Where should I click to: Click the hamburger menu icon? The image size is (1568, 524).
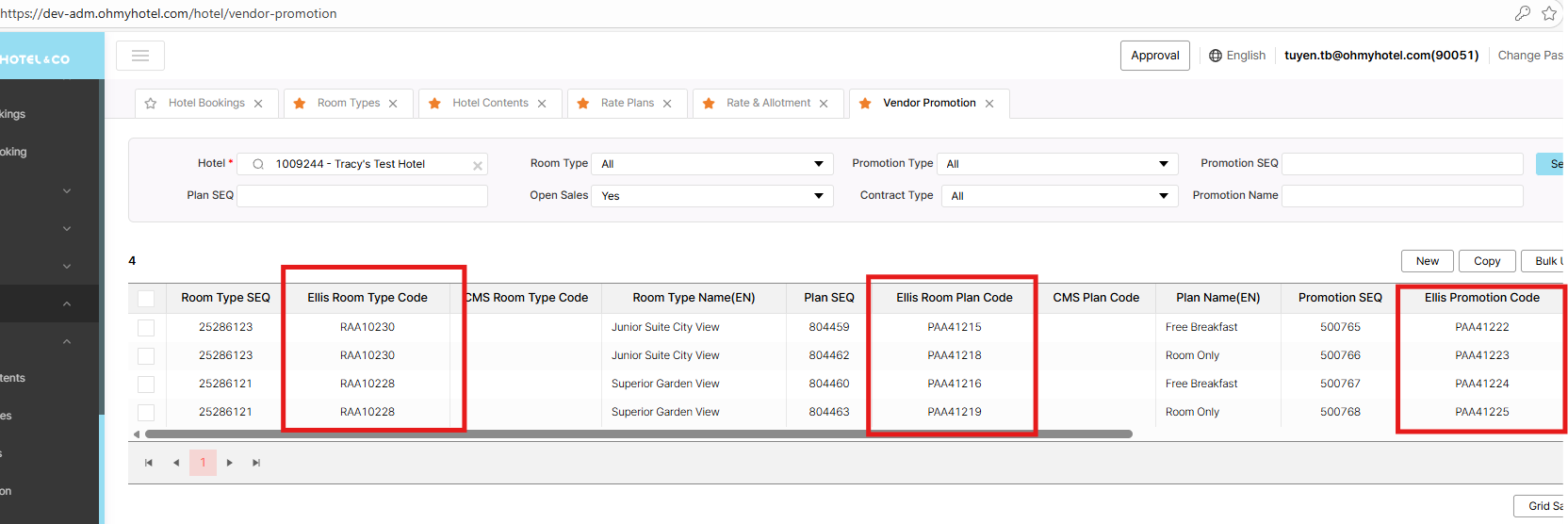point(140,56)
